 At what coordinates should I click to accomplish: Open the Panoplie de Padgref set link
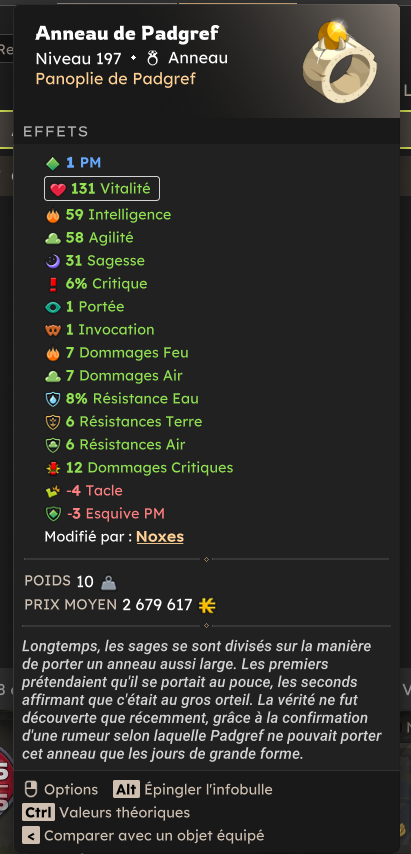click(115, 79)
